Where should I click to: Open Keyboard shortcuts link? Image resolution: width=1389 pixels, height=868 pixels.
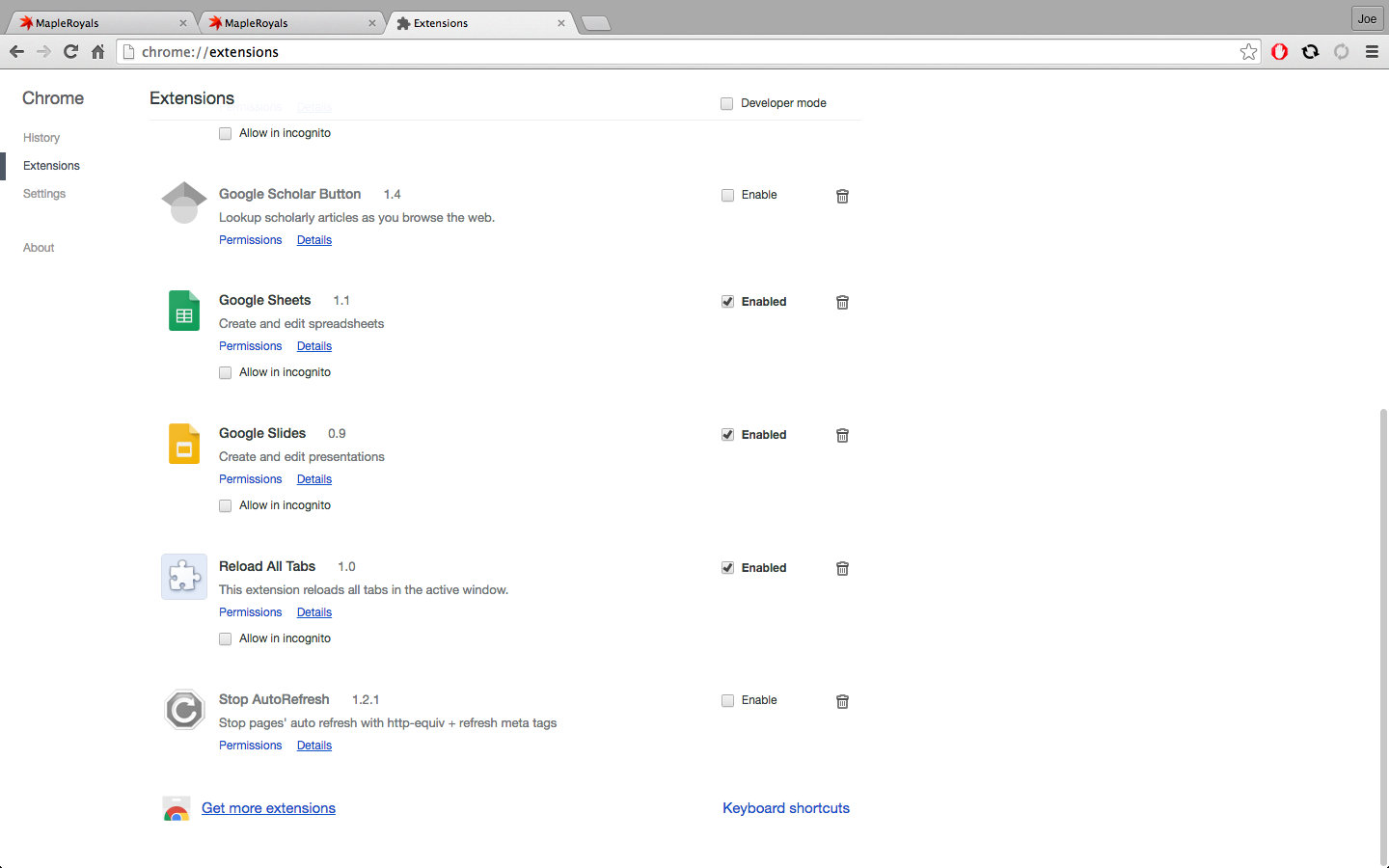pos(786,808)
